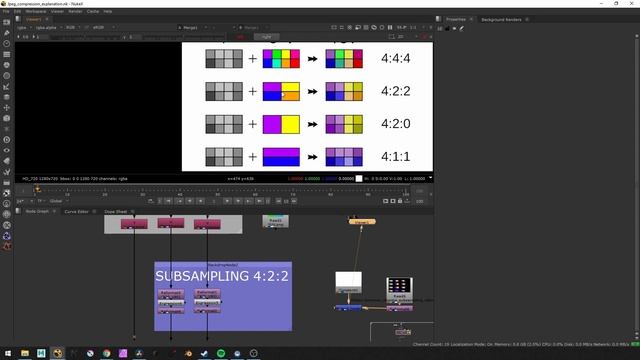Open the Time nodes clock icon
This screenshot has width=640, height=360.
click(7, 43)
